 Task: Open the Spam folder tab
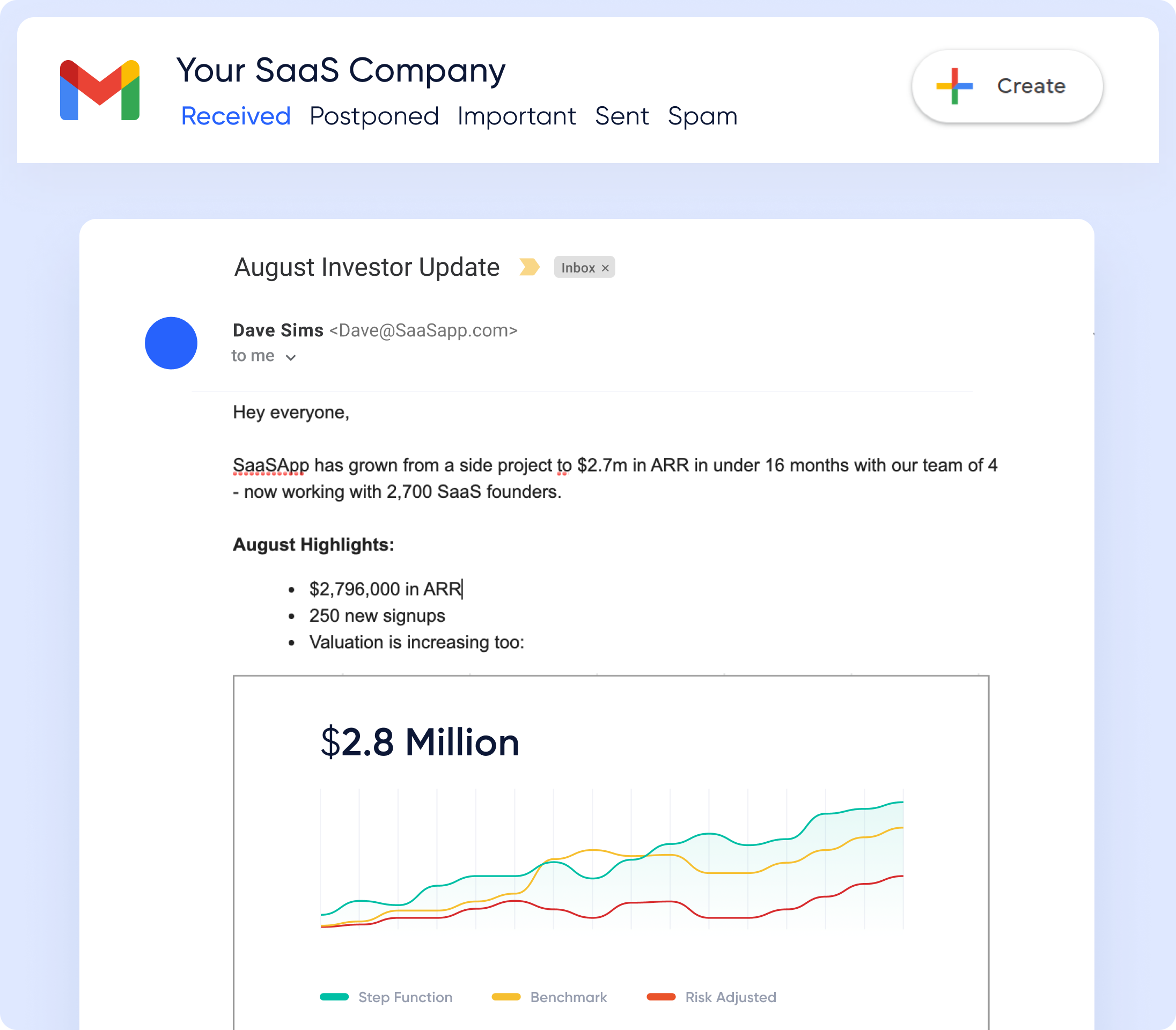(x=702, y=116)
